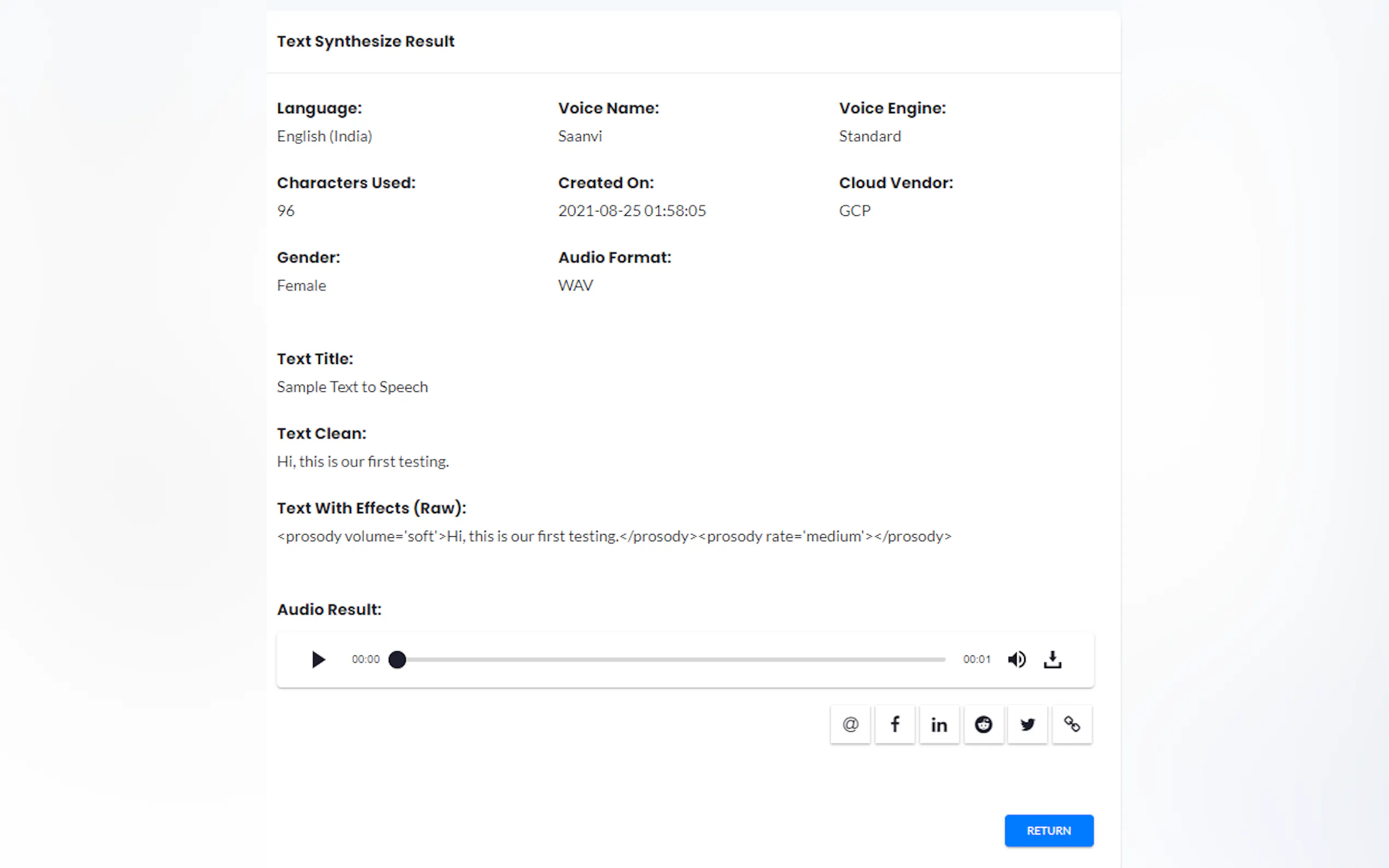Click the audio seek slider handle
1389x868 pixels.
(x=398, y=659)
